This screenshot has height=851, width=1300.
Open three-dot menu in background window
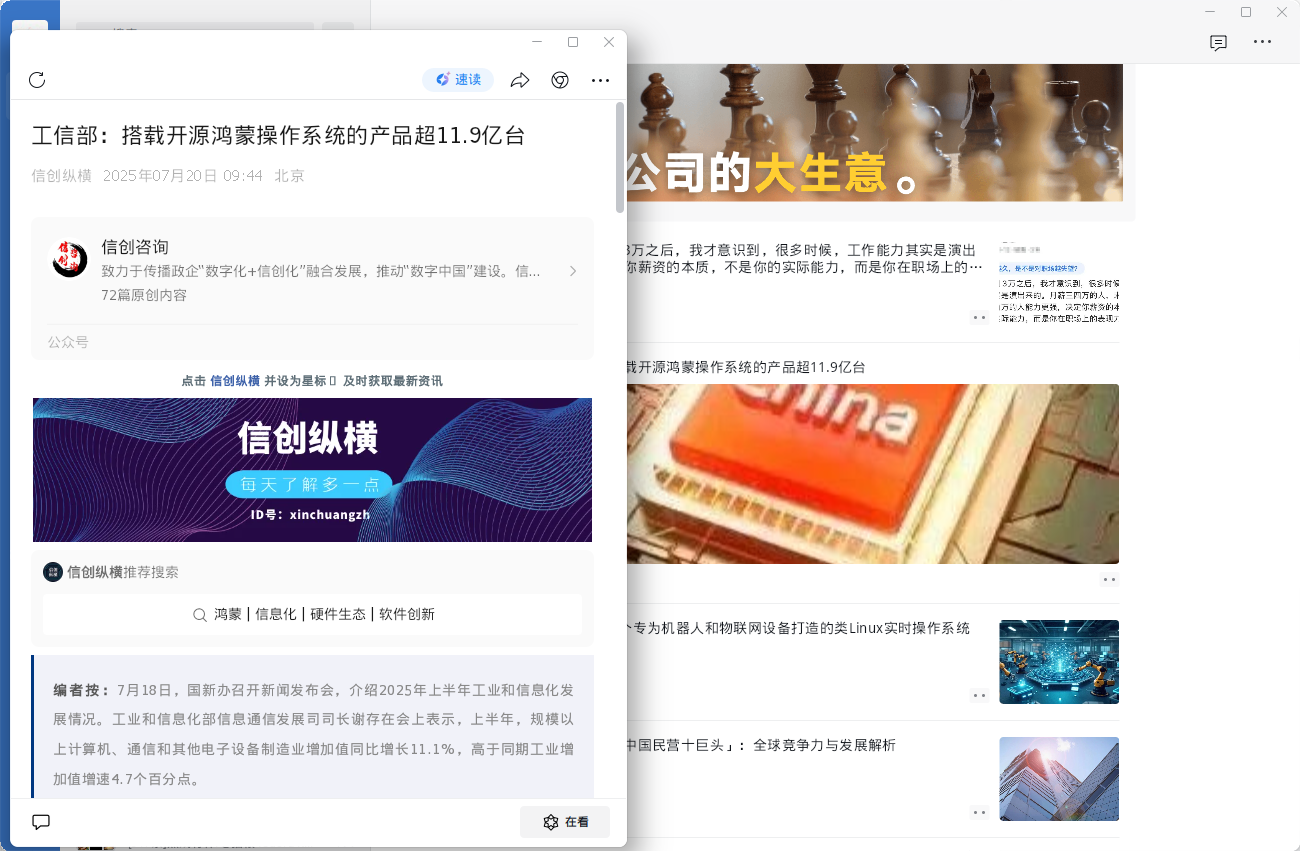coord(1263,42)
